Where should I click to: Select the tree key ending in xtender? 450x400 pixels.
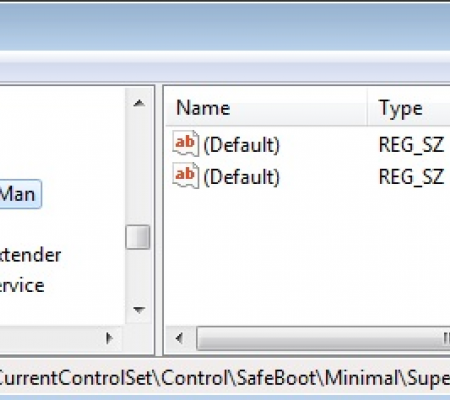point(30,255)
